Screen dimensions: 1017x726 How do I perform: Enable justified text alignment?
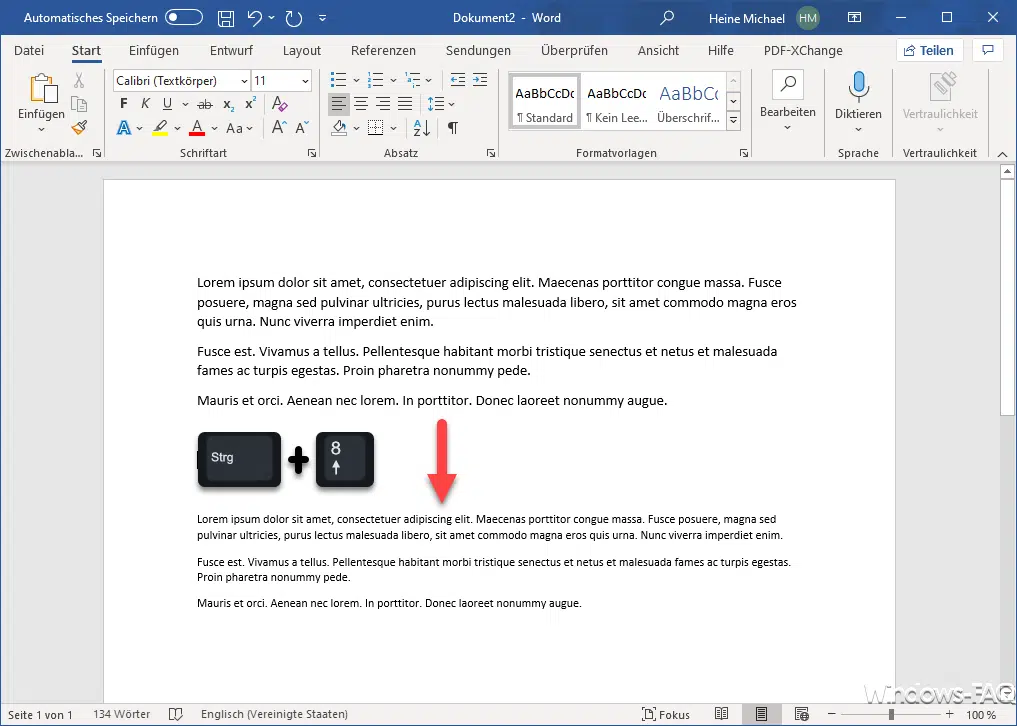404,104
